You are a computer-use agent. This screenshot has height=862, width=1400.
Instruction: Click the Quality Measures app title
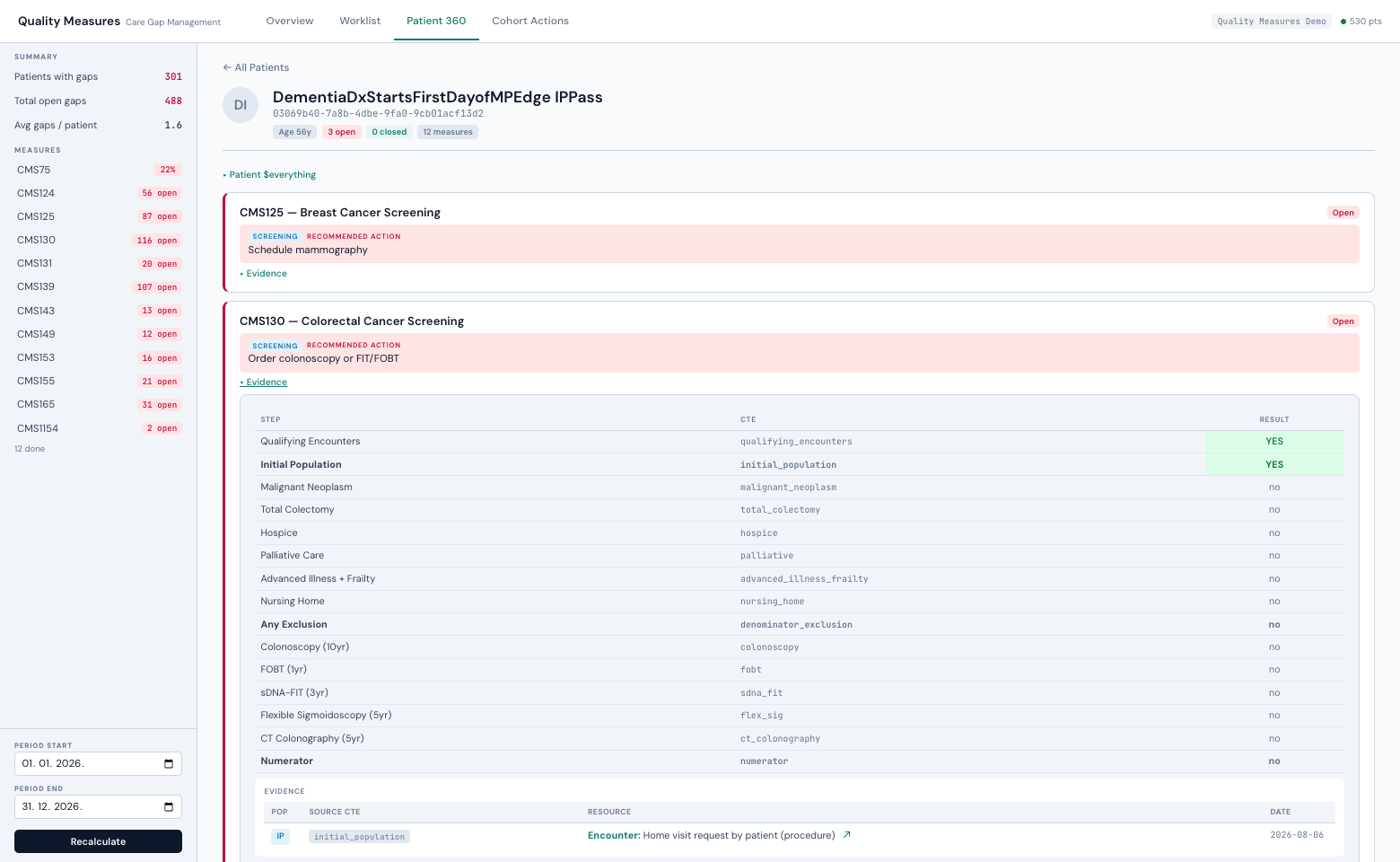pyautogui.click(x=69, y=21)
